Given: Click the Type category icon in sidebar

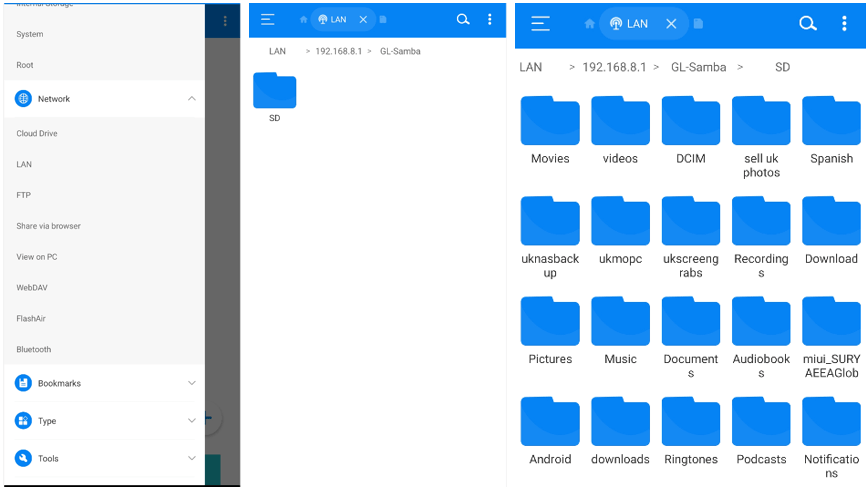Looking at the screenshot, I should click(x=23, y=421).
